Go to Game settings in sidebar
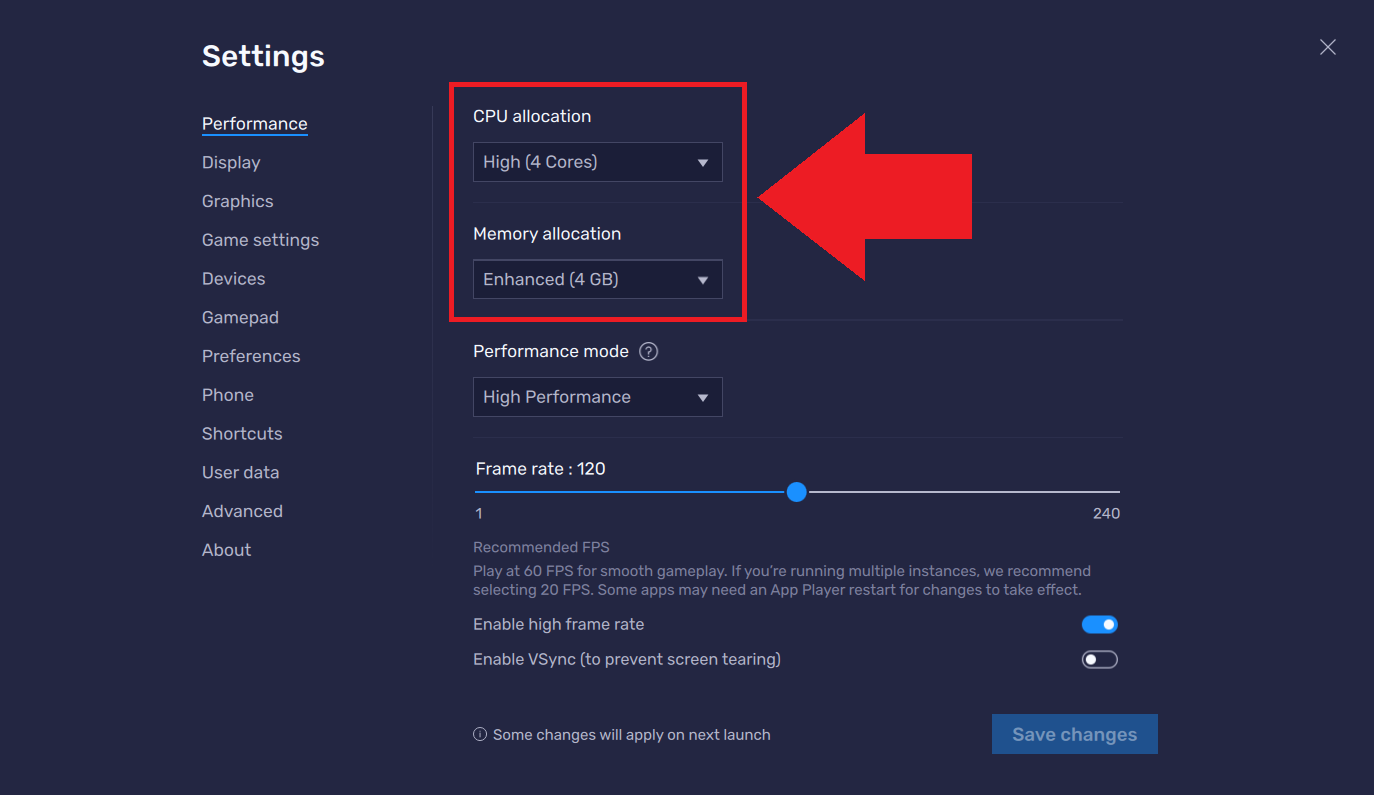Screen dimensions: 1374x795 (x=260, y=240)
